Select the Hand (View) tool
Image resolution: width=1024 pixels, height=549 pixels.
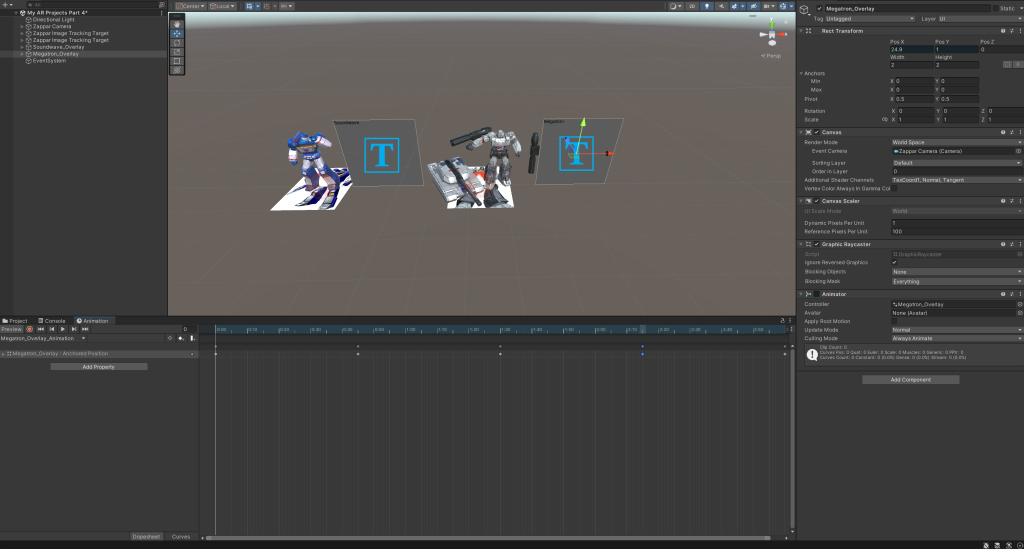point(177,24)
